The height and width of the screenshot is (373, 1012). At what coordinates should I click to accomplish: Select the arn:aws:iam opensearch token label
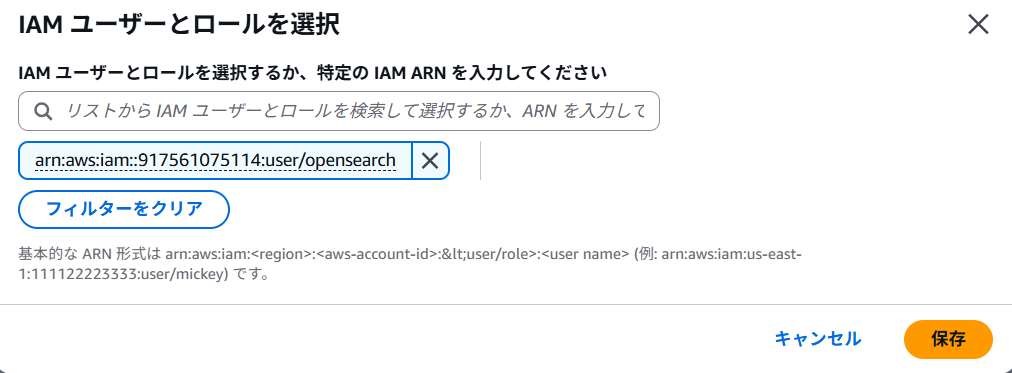click(x=215, y=160)
